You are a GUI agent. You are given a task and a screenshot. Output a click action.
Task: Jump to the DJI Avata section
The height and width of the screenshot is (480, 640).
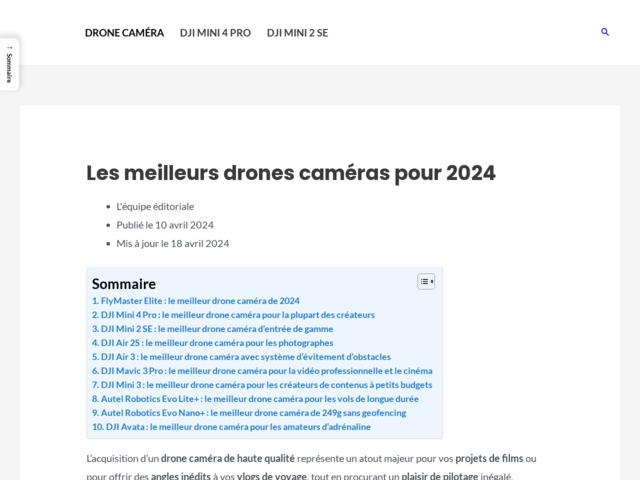tap(231, 427)
